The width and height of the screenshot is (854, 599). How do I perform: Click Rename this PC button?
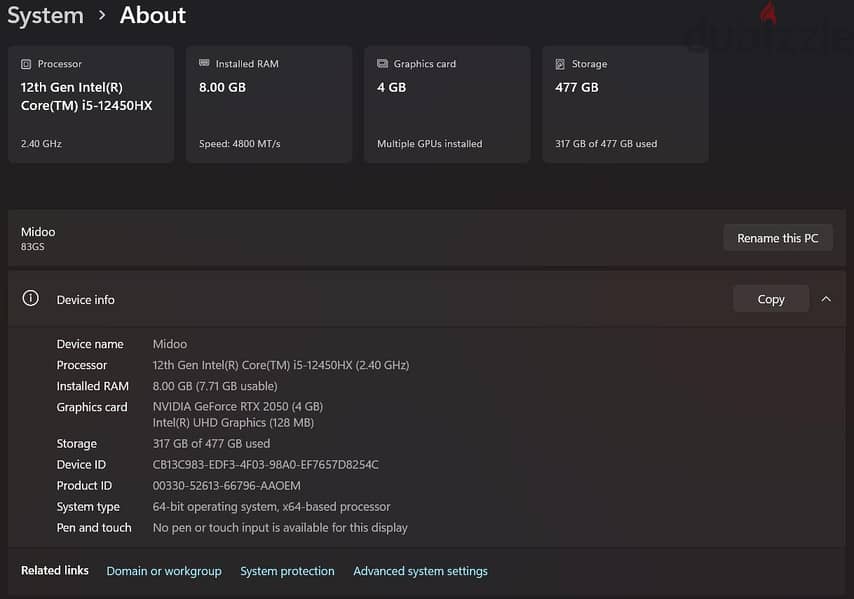tap(778, 238)
